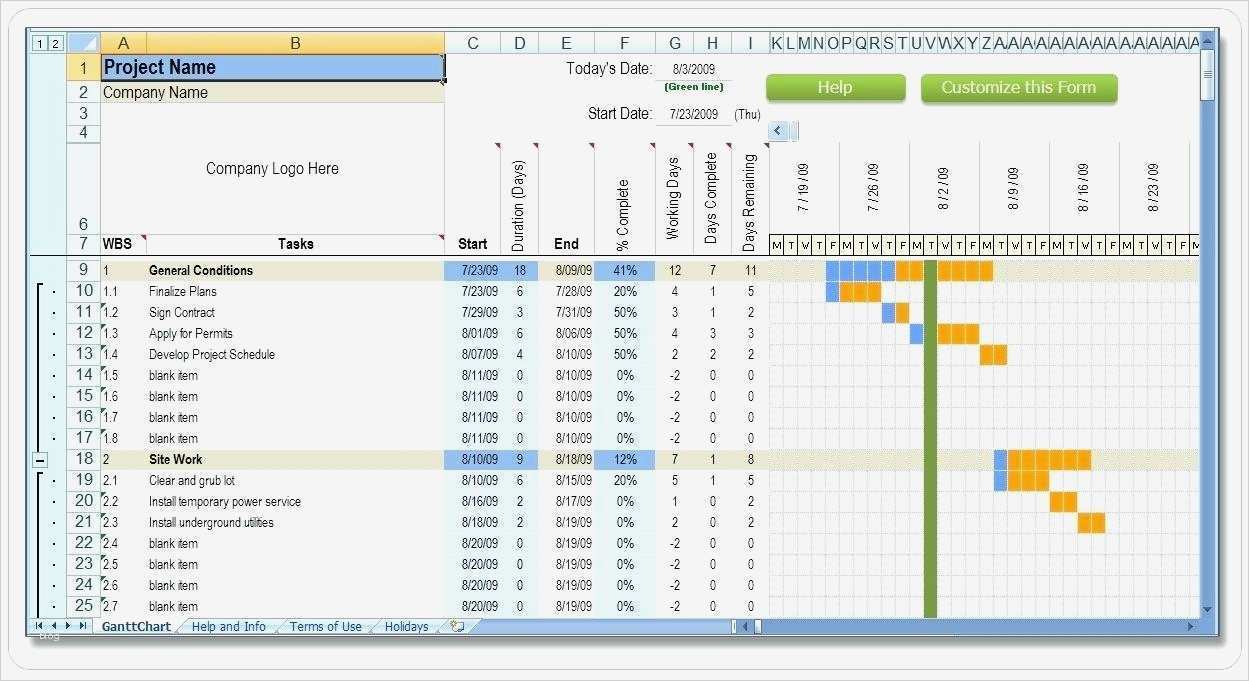This screenshot has height=681, width=1249.
Task: Click the Install underground utilities orange bar
Action: [x=1091, y=523]
